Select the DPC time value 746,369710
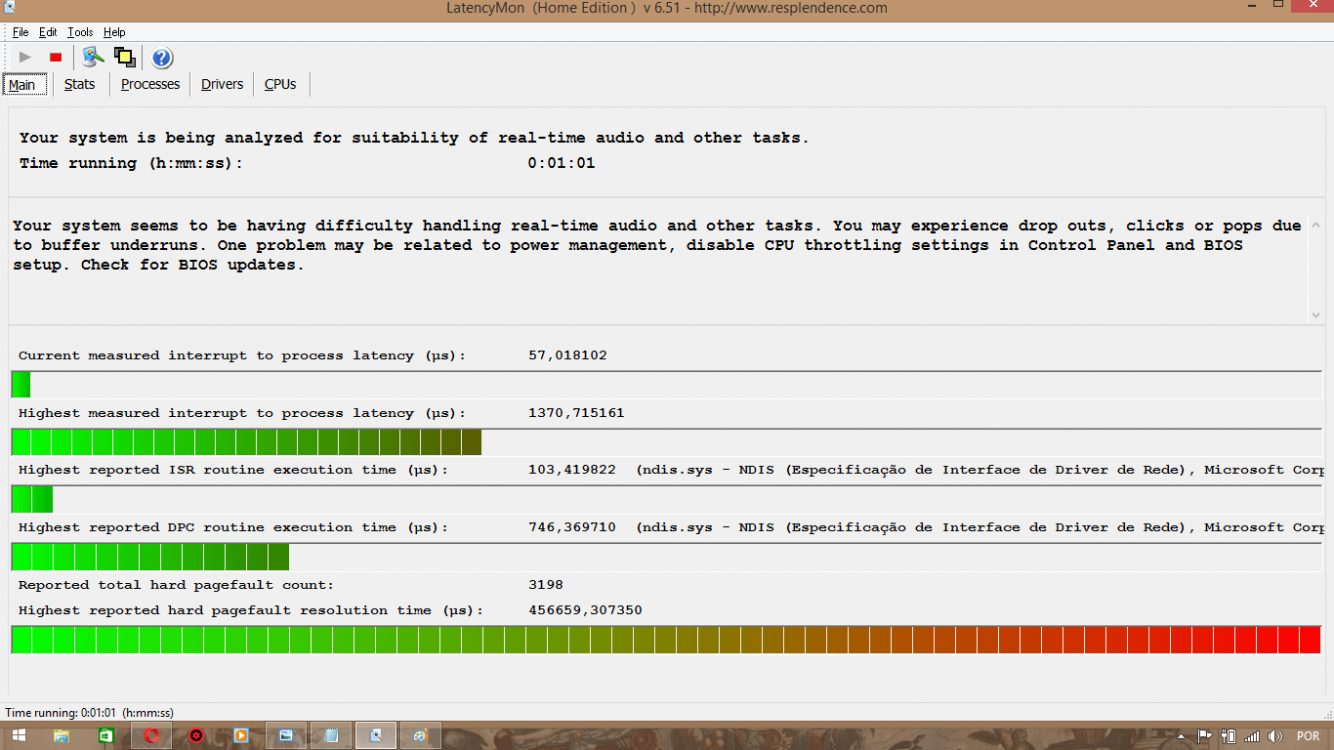Image resolution: width=1334 pixels, height=750 pixels. 572,527
